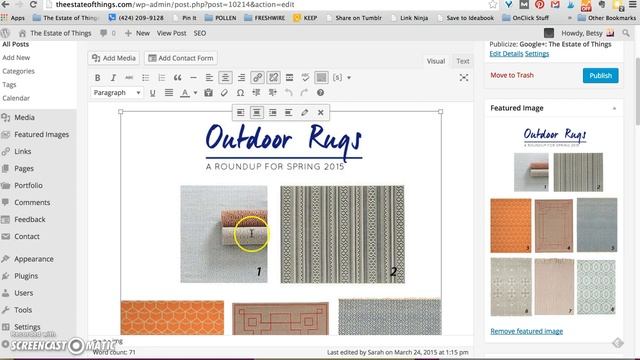This screenshot has width=640, height=360.
Task: Set no alignment in image toolbar
Action: coord(289,113)
